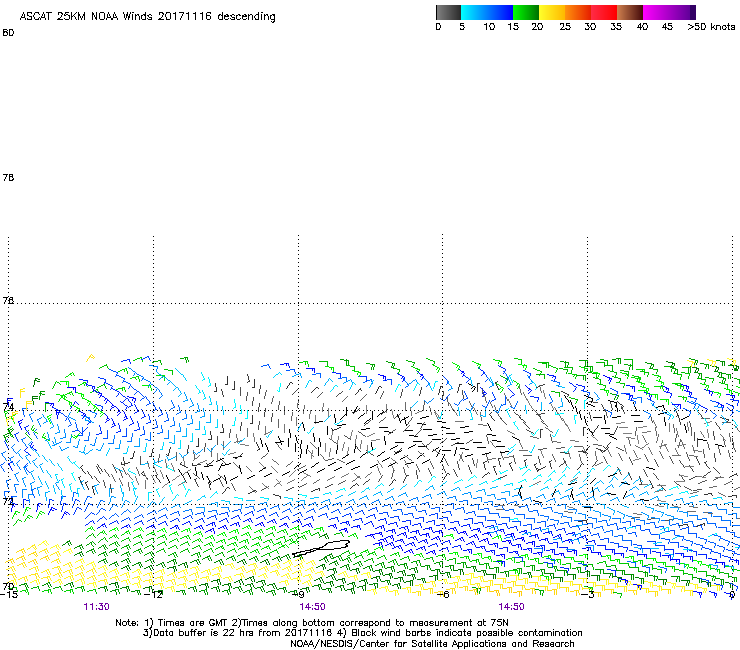Click the green 15–20 knots legend segment
The width and height of the screenshot is (740, 650).
pyautogui.click(x=526, y=12)
